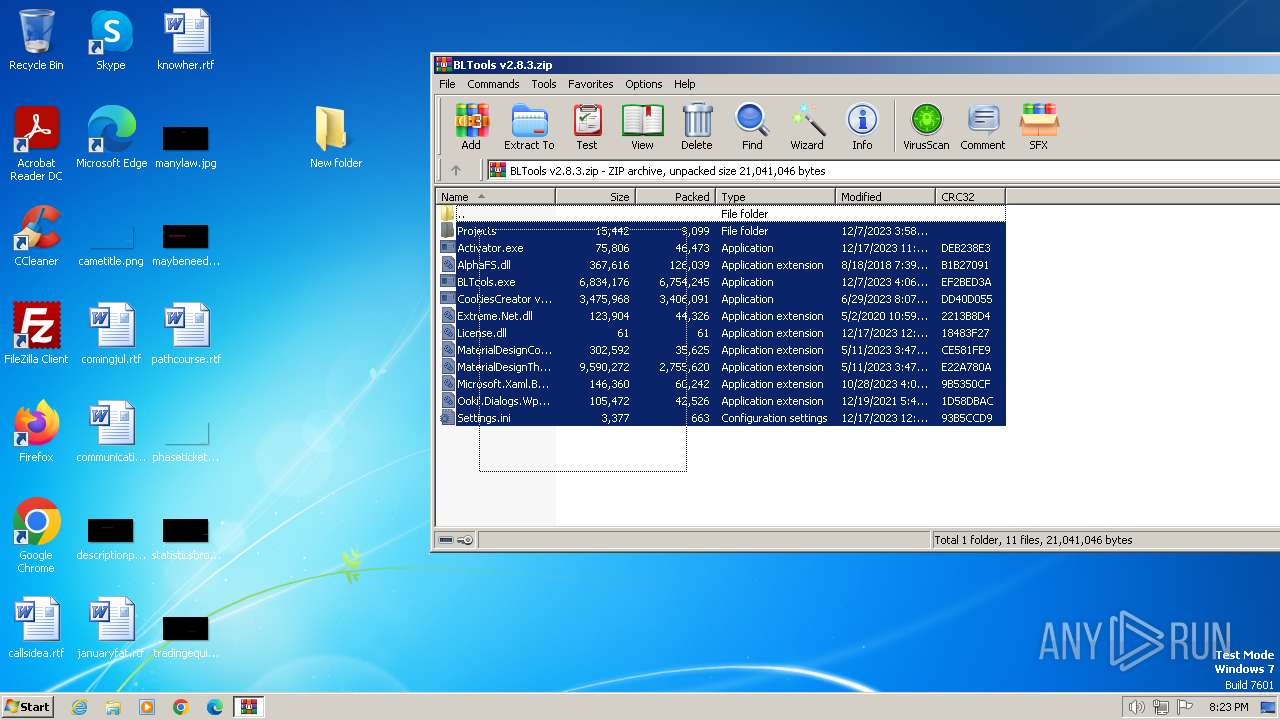Viewport: 1280px width, 720px height.
Task: Go up one level arrow
Action: (456, 171)
